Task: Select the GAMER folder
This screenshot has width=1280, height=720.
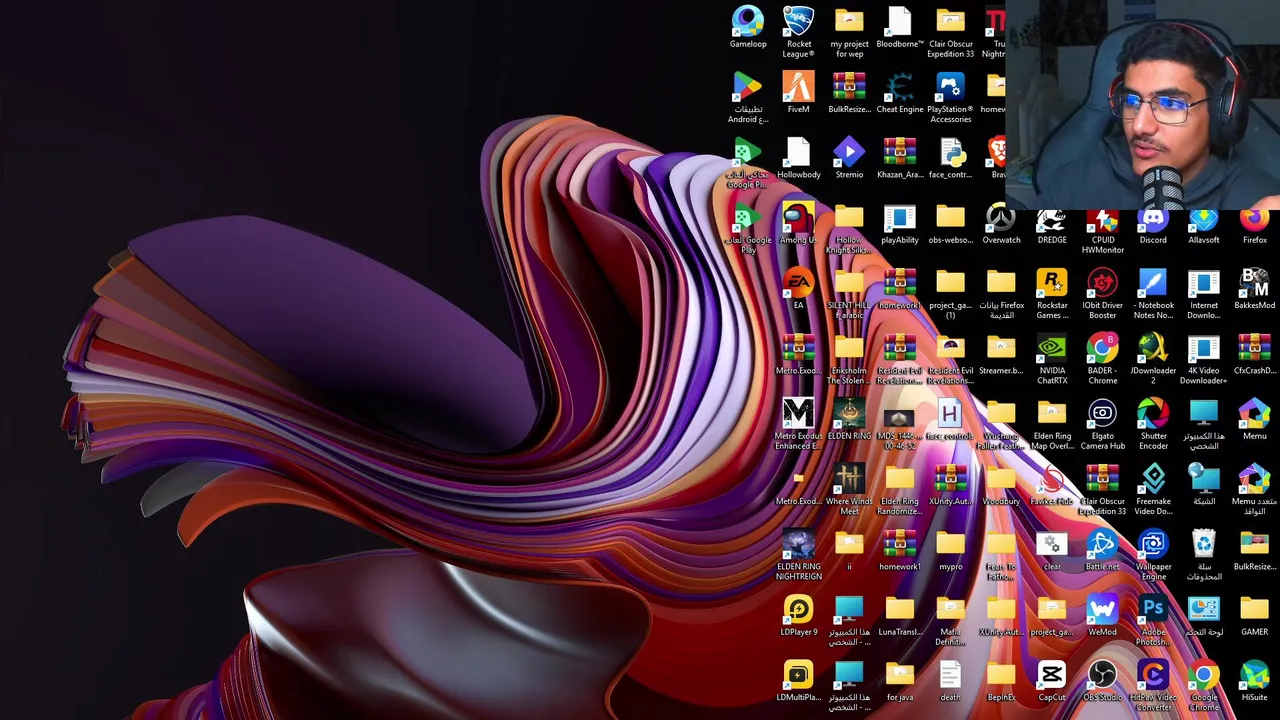Action: pyautogui.click(x=1254, y=616)
